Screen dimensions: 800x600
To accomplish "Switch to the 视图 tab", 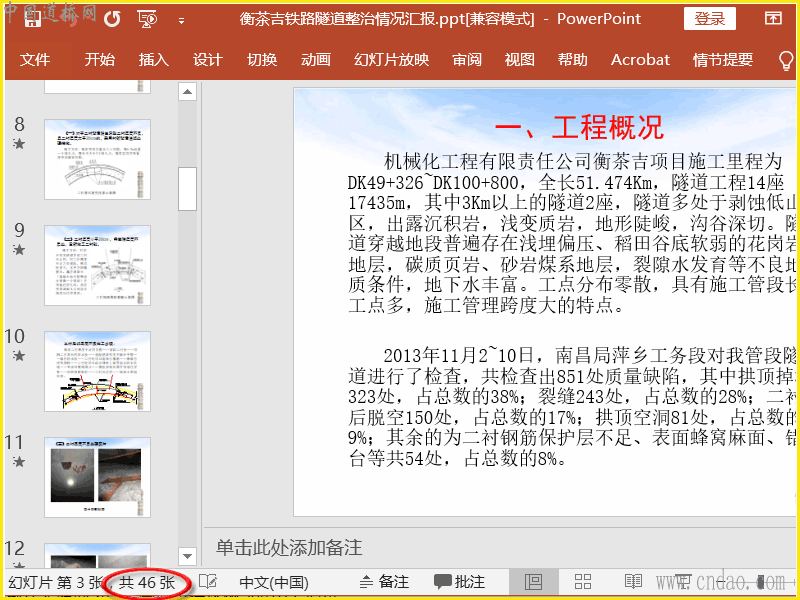I will pyautogui.click(x=519, y=60).
